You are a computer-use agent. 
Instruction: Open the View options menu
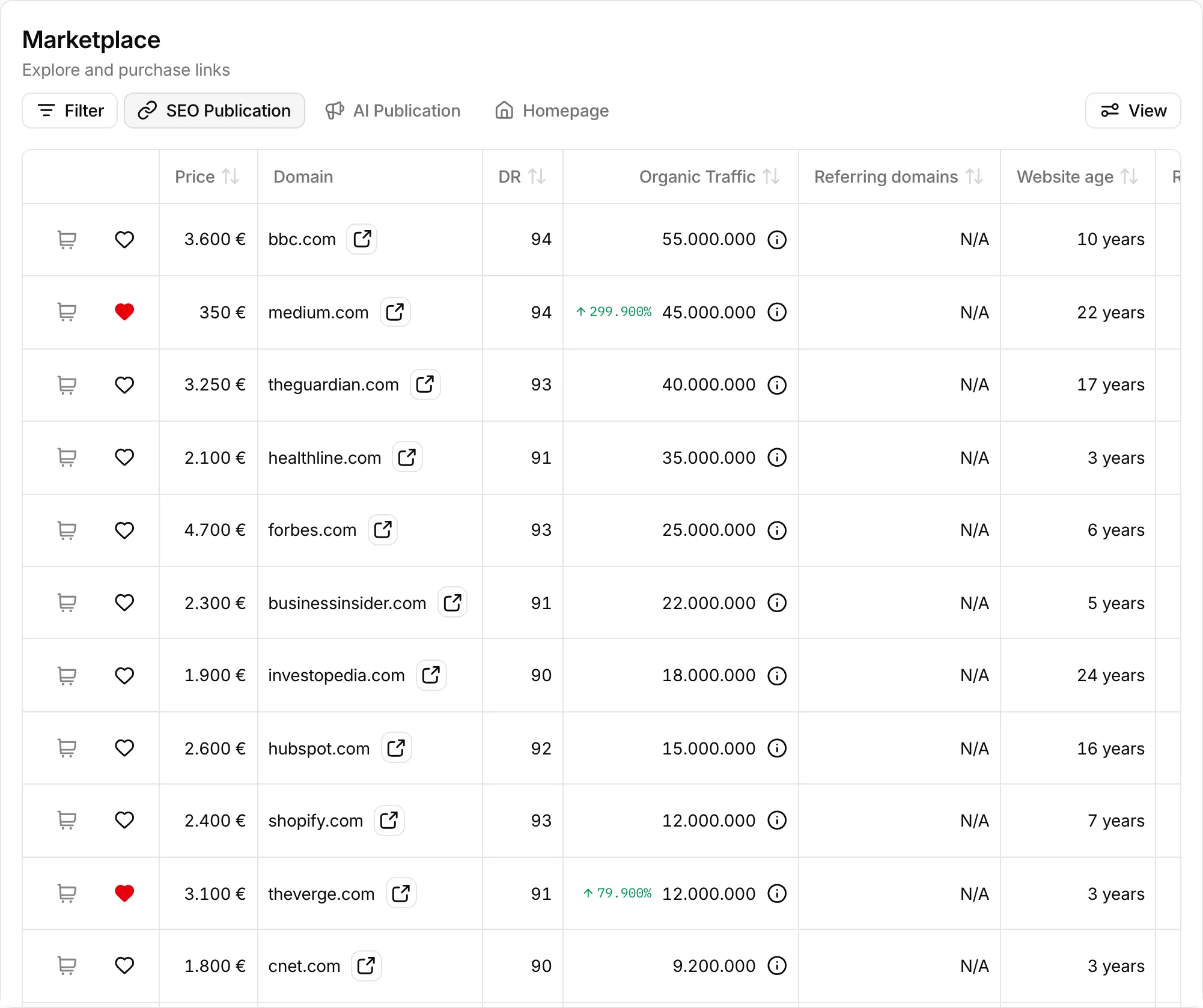click(1133, 111)
